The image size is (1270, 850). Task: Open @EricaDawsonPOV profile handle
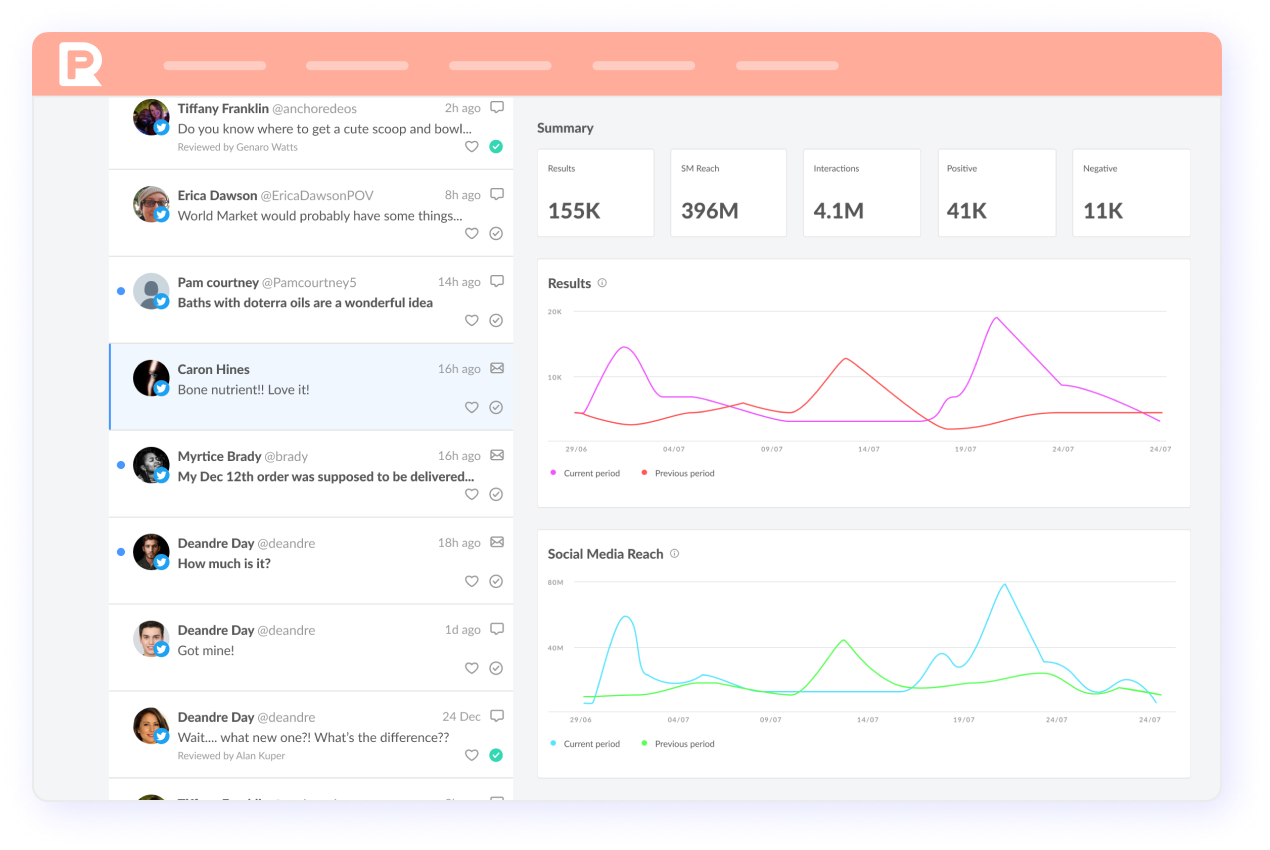[x=317, y=195]
